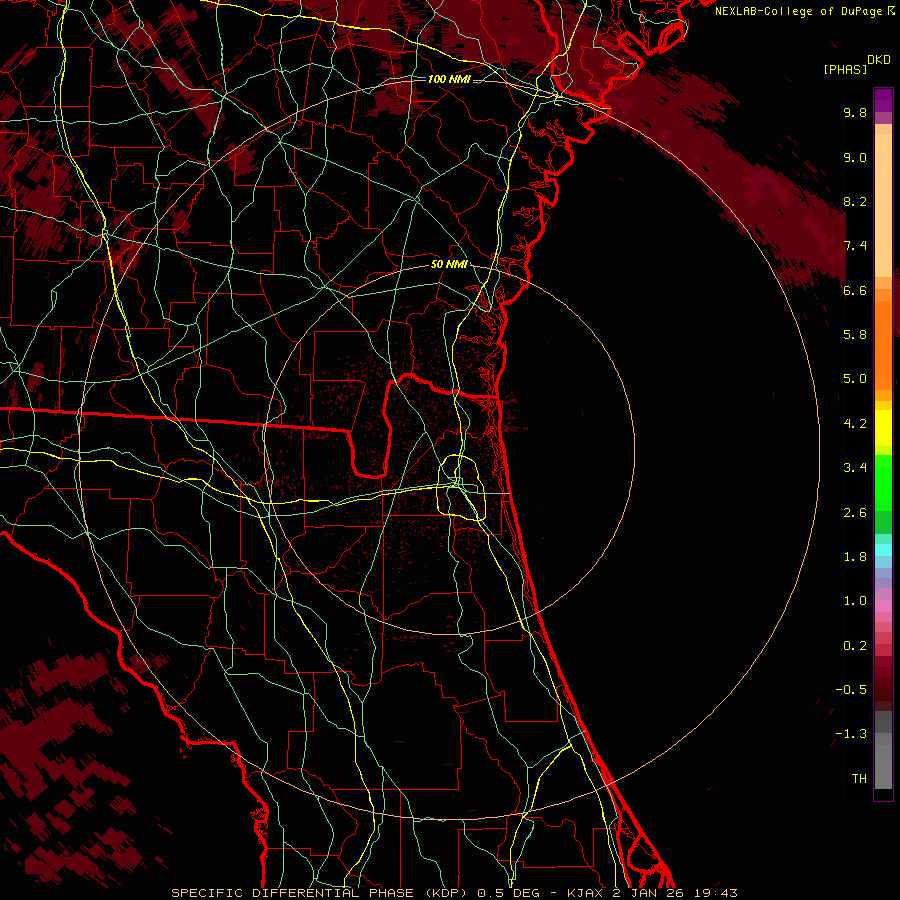Pick the peach segment of color bar

pos(883,205)
